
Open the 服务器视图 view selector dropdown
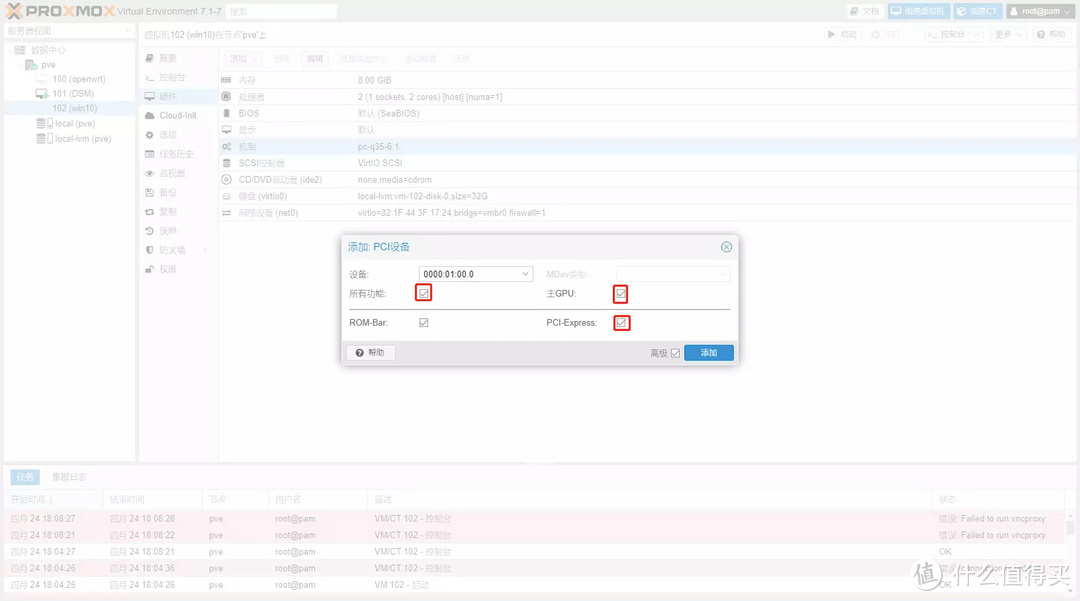click(69, 31)
